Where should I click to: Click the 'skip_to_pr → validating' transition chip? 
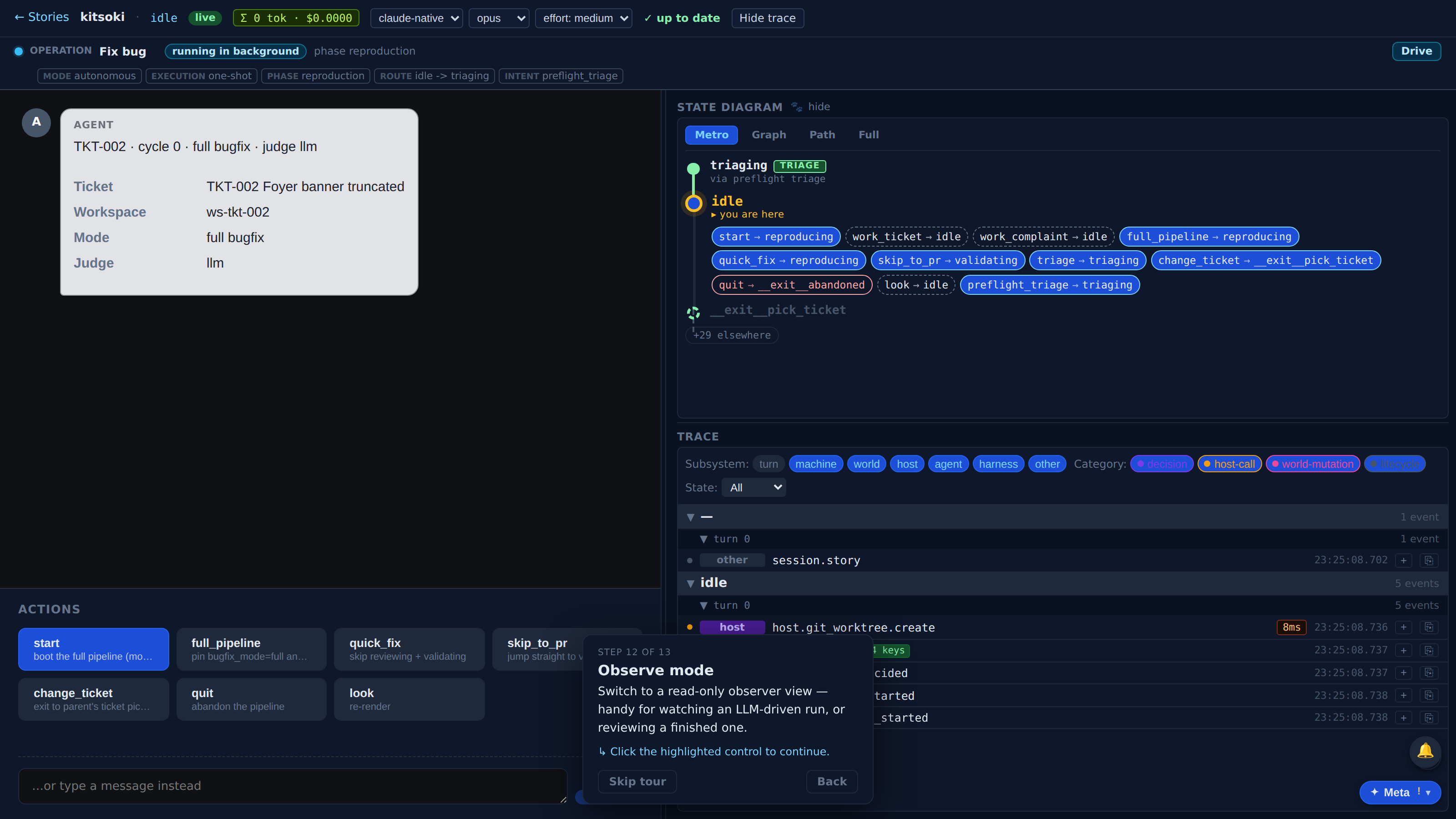[x=947, y=261]
